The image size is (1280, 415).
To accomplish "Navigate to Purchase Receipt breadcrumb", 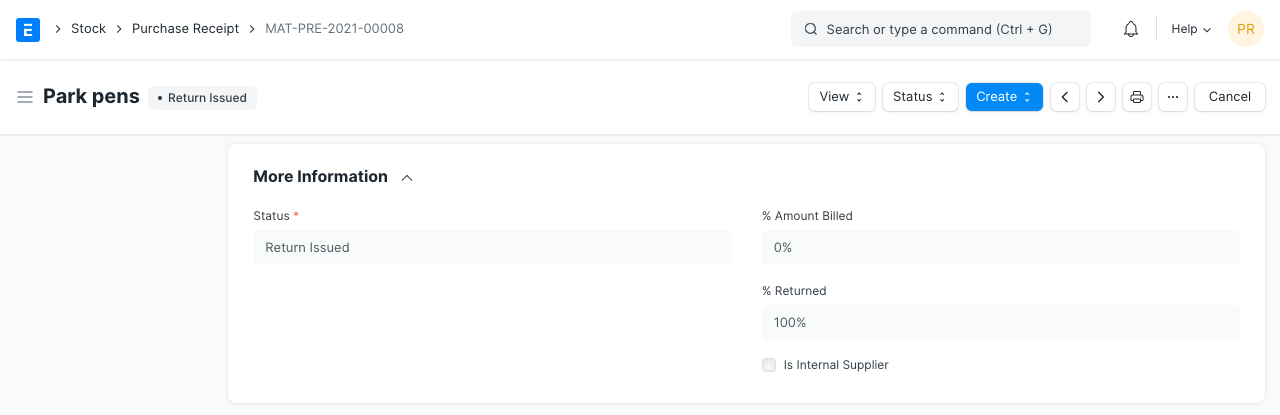I will click(185, 29).
